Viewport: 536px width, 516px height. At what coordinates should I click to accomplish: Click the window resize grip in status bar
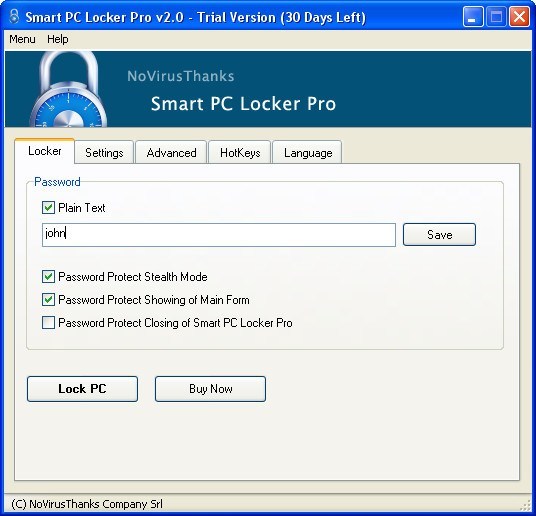[524, 505]
